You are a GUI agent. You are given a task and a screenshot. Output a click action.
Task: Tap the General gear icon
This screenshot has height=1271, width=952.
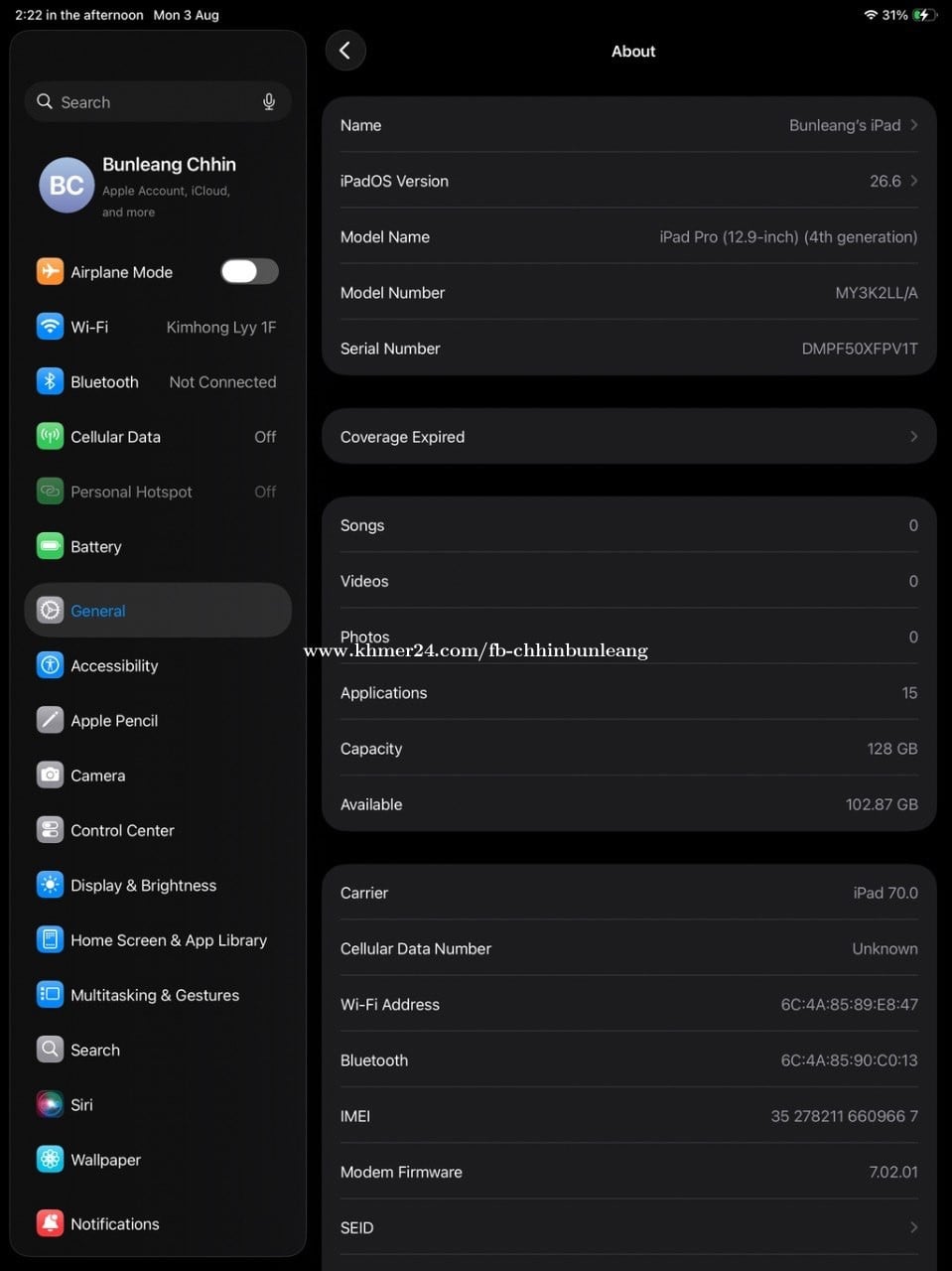[50, 611]
